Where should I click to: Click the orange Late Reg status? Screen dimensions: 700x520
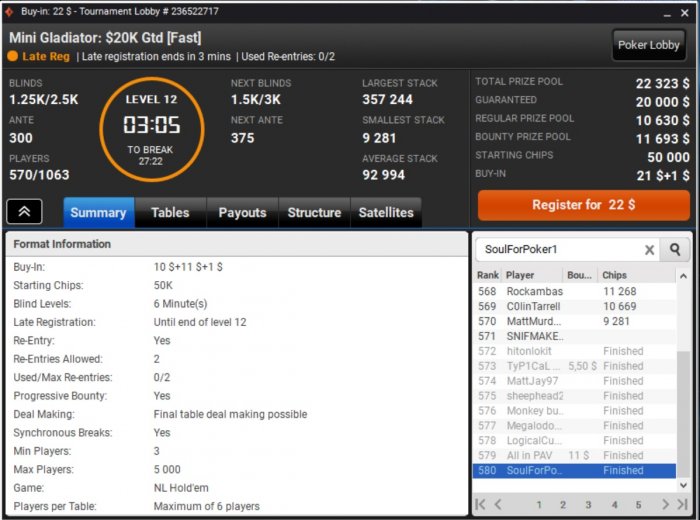tap(39, 56)
